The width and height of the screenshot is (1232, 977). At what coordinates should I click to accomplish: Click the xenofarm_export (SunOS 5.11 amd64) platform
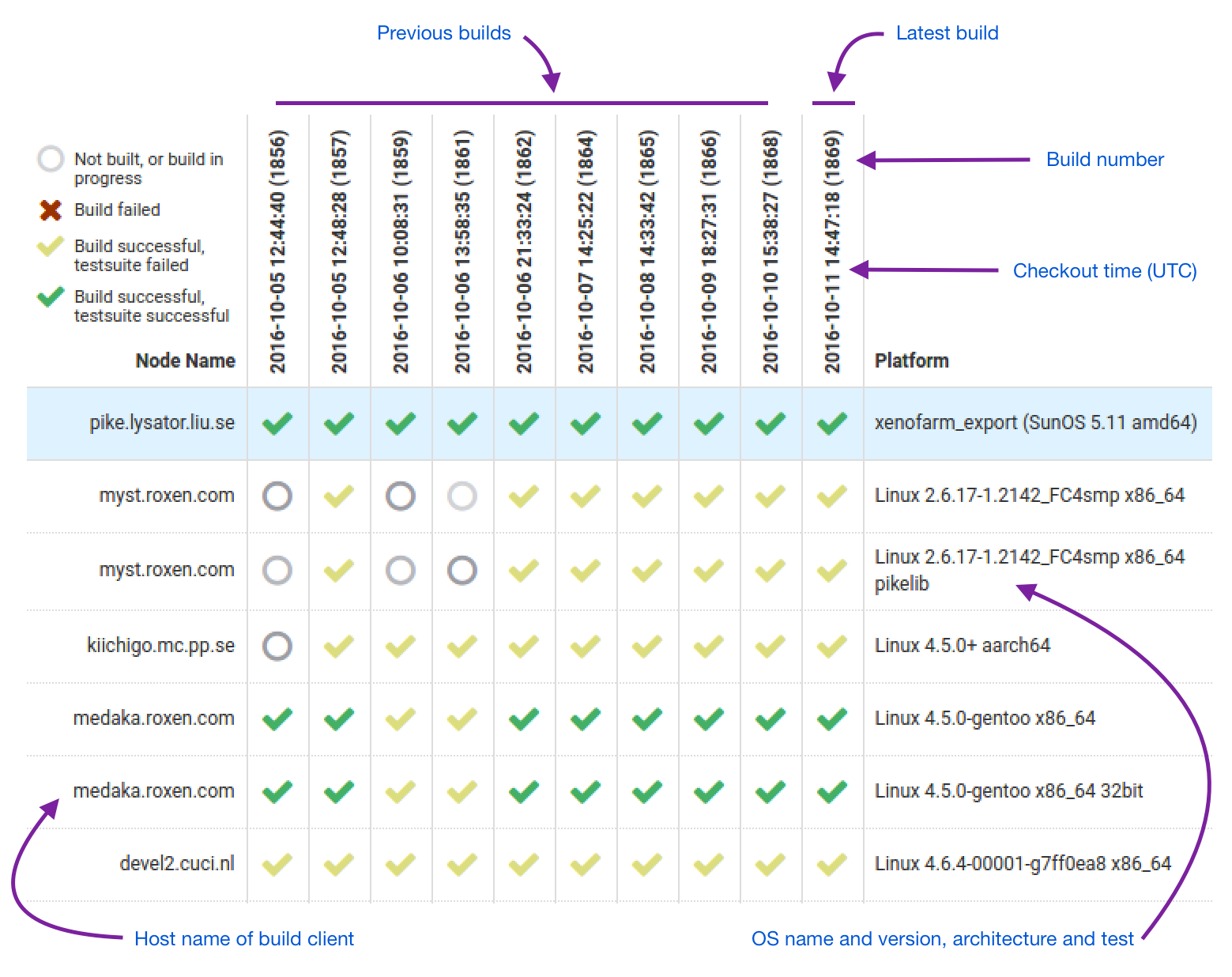[x=1035, y=423]
